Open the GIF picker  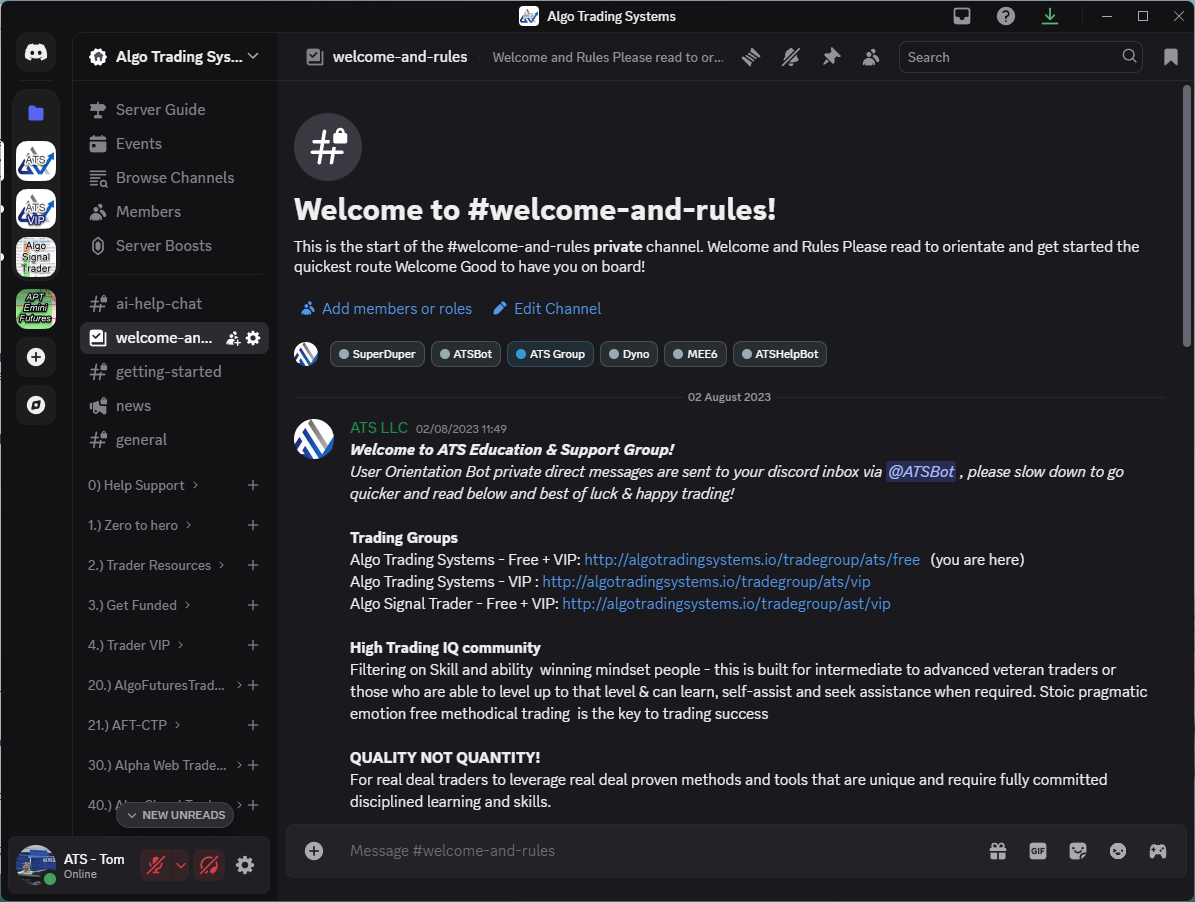1038,851
